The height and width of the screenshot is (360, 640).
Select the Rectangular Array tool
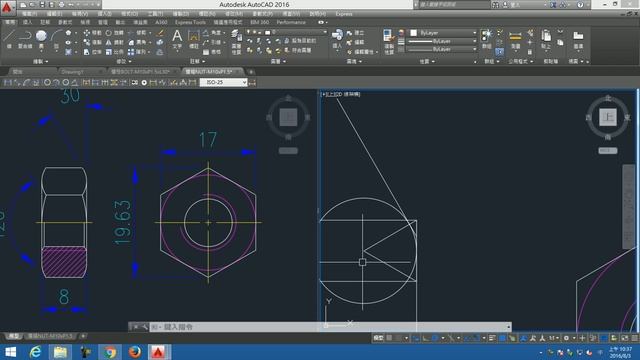(137, 52)
